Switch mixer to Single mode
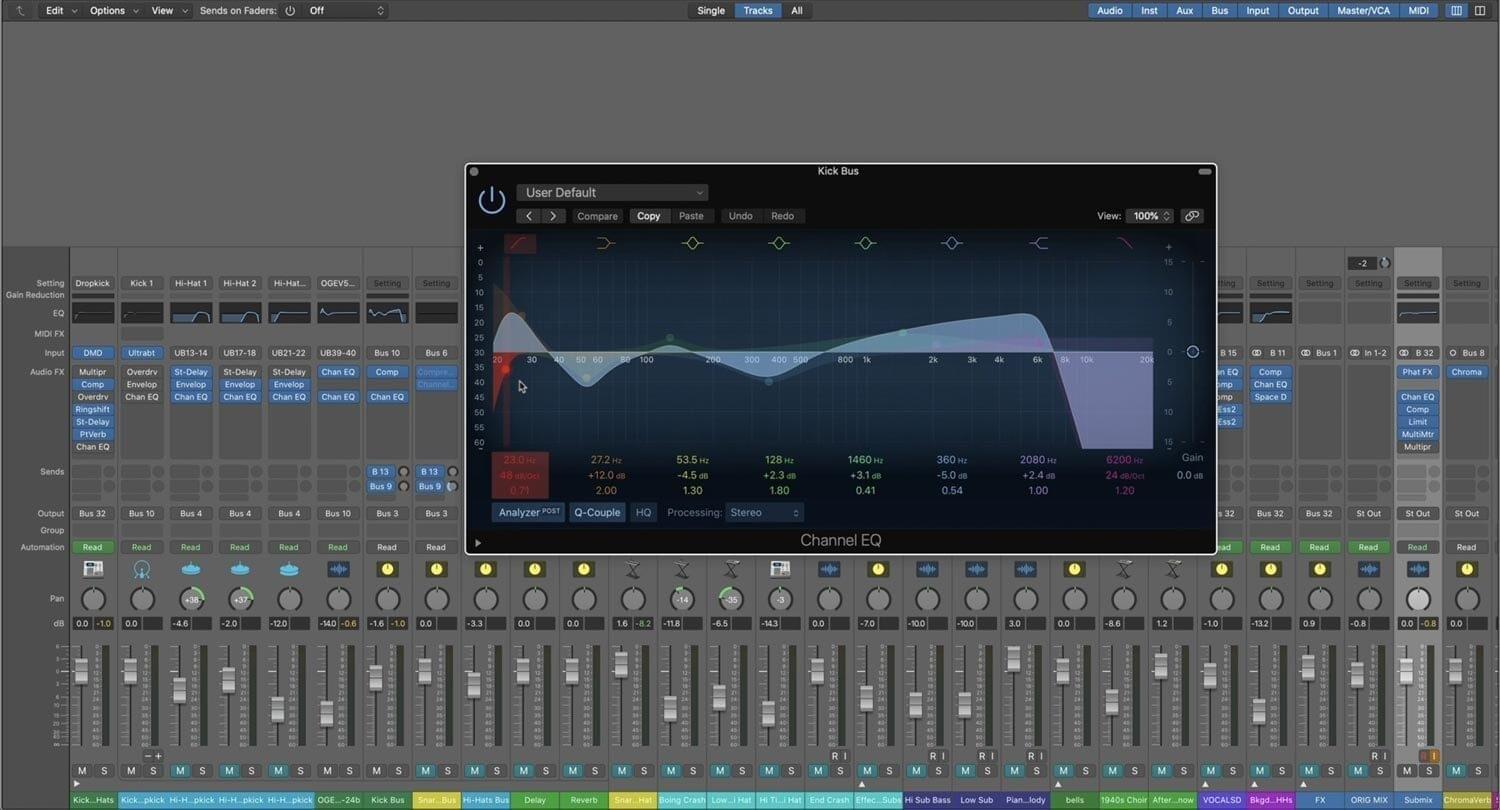 click(x=711, y=11)
